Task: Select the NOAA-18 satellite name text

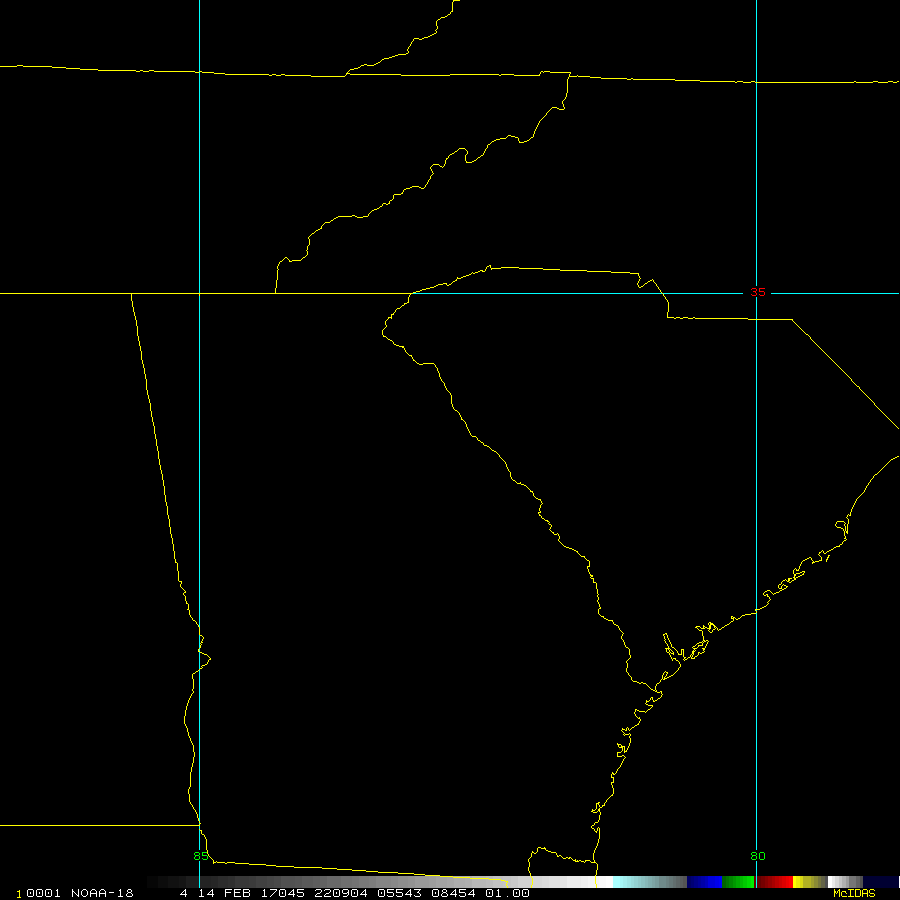Action: tap(102, 893)
